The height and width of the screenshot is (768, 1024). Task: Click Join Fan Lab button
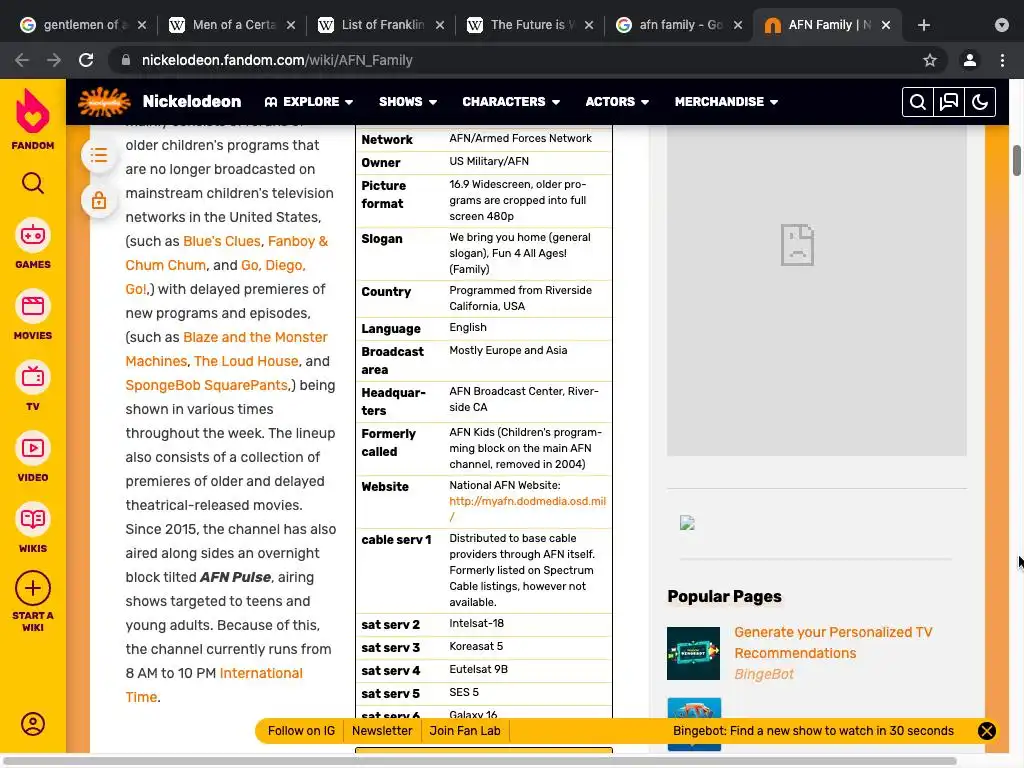[465, 731]
